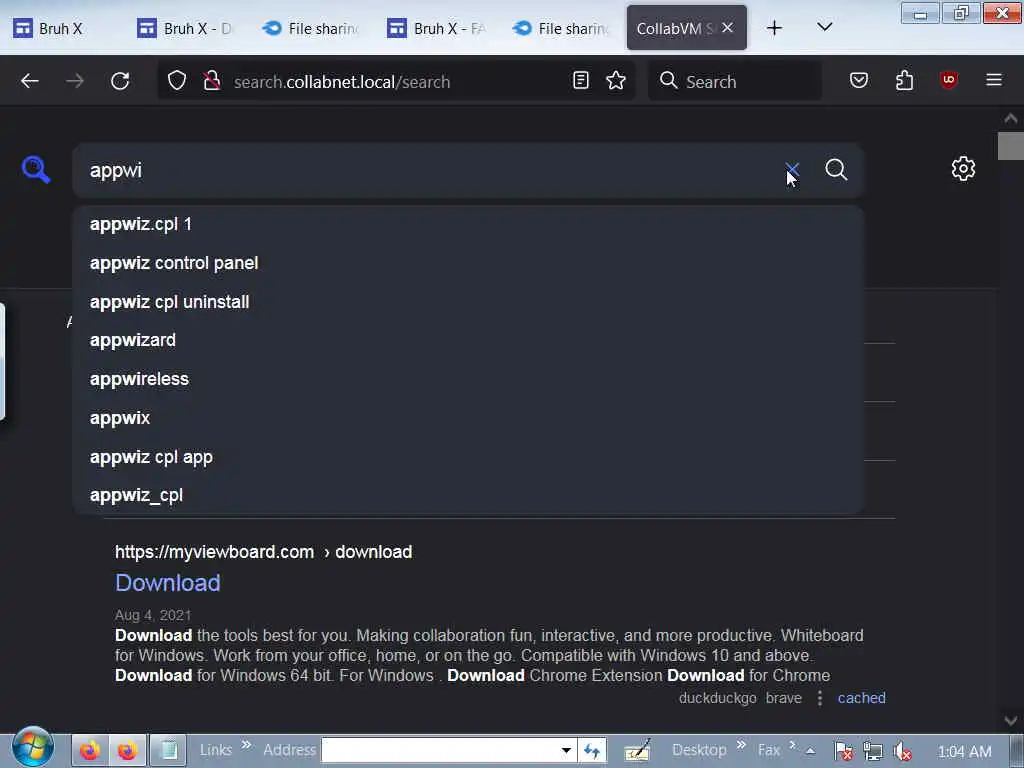The height and width of the screenshot is (768, 1024).
Task: List all tabs dropdown arrow
Action: (x=825, y=27)
